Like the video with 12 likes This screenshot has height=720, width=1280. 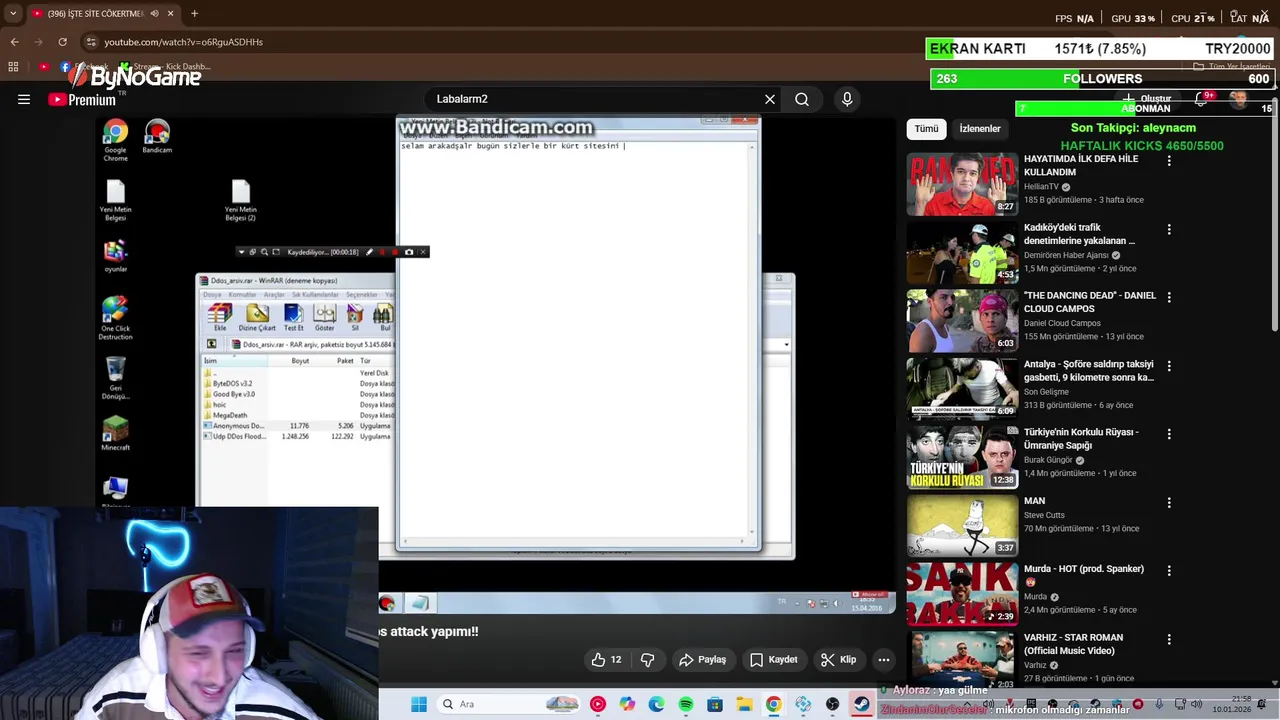click(606, 660)
